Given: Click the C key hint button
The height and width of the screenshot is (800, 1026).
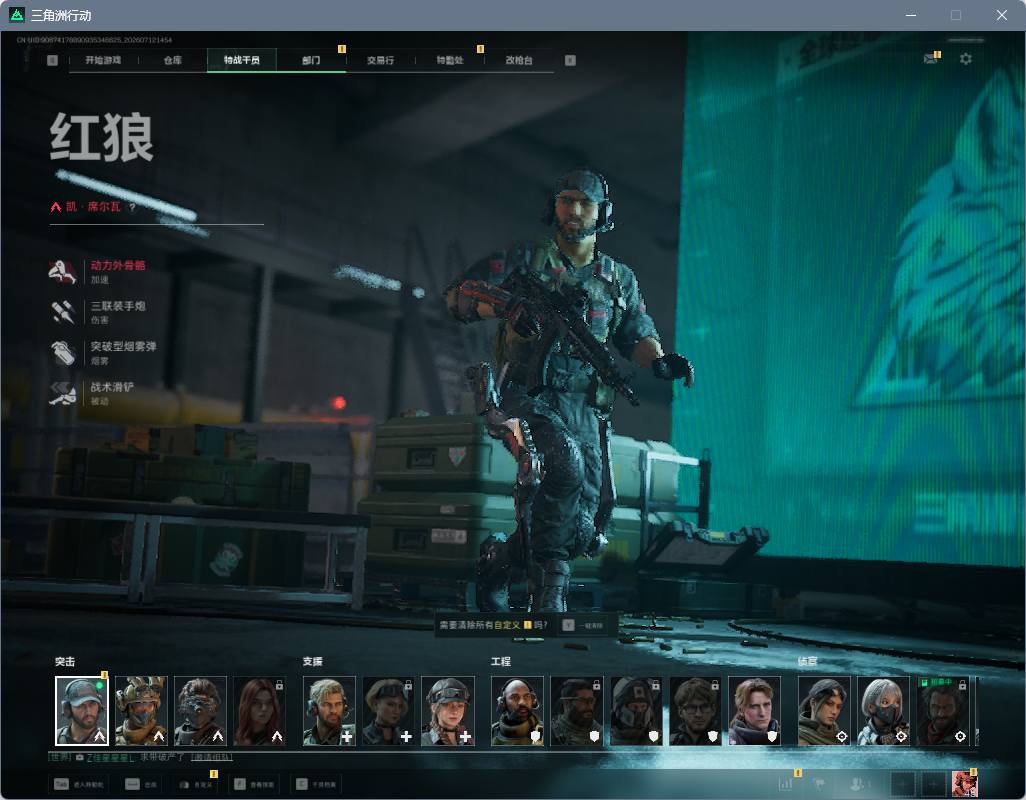Looking at the screenshot, I should (x=317, y=784).
